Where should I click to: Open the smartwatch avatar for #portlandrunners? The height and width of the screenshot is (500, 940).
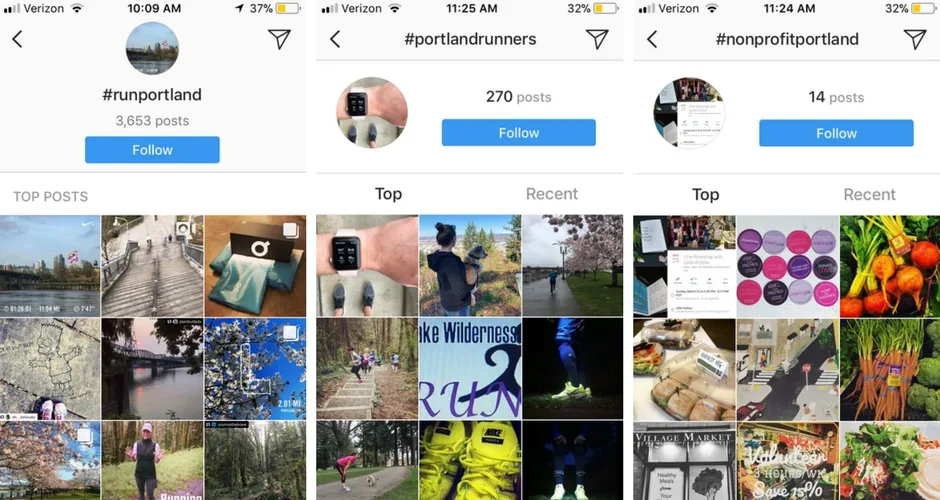pos(372,113)
